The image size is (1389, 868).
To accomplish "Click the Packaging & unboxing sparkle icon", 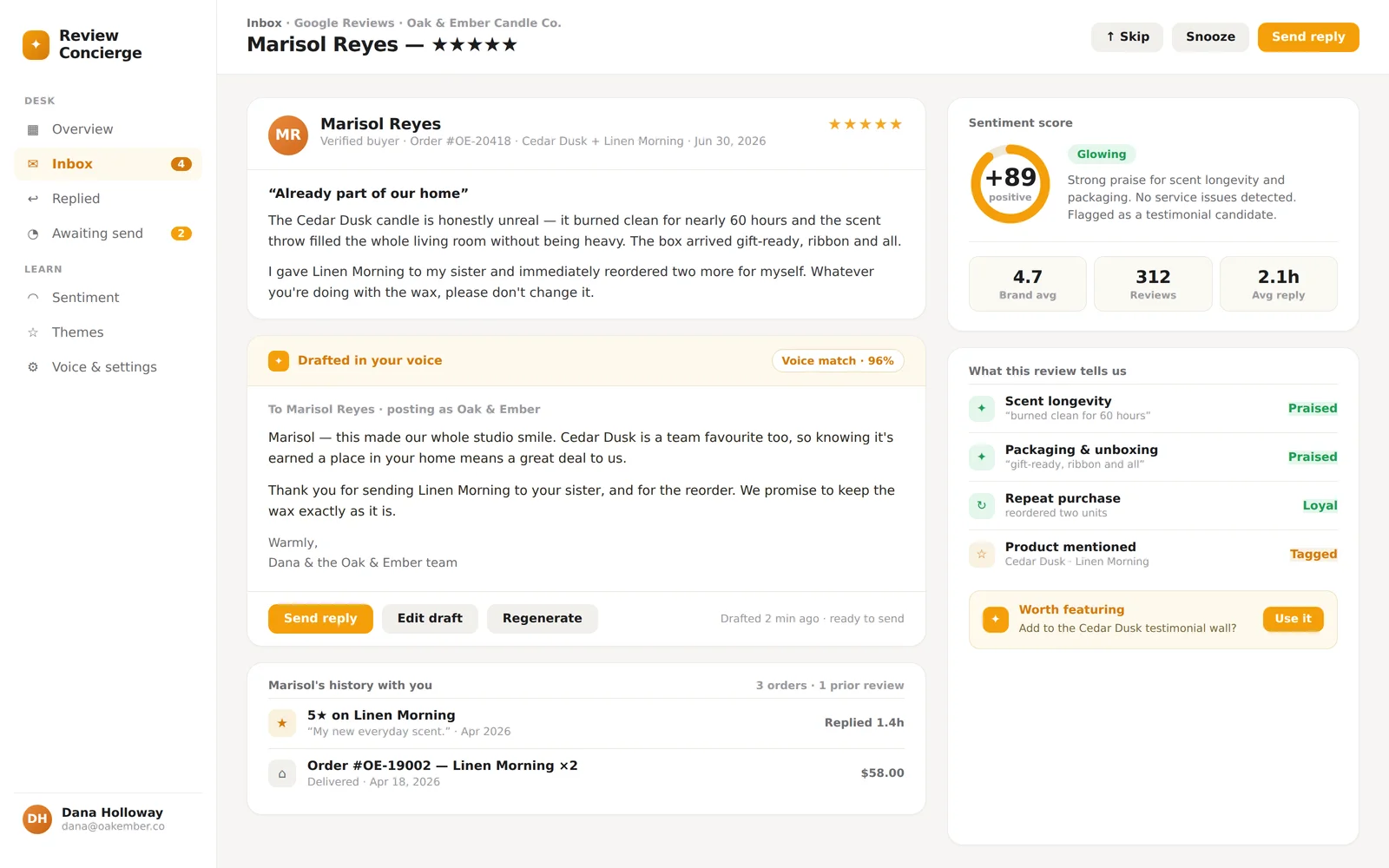I will pyautogui.click(x=982, y=457).
